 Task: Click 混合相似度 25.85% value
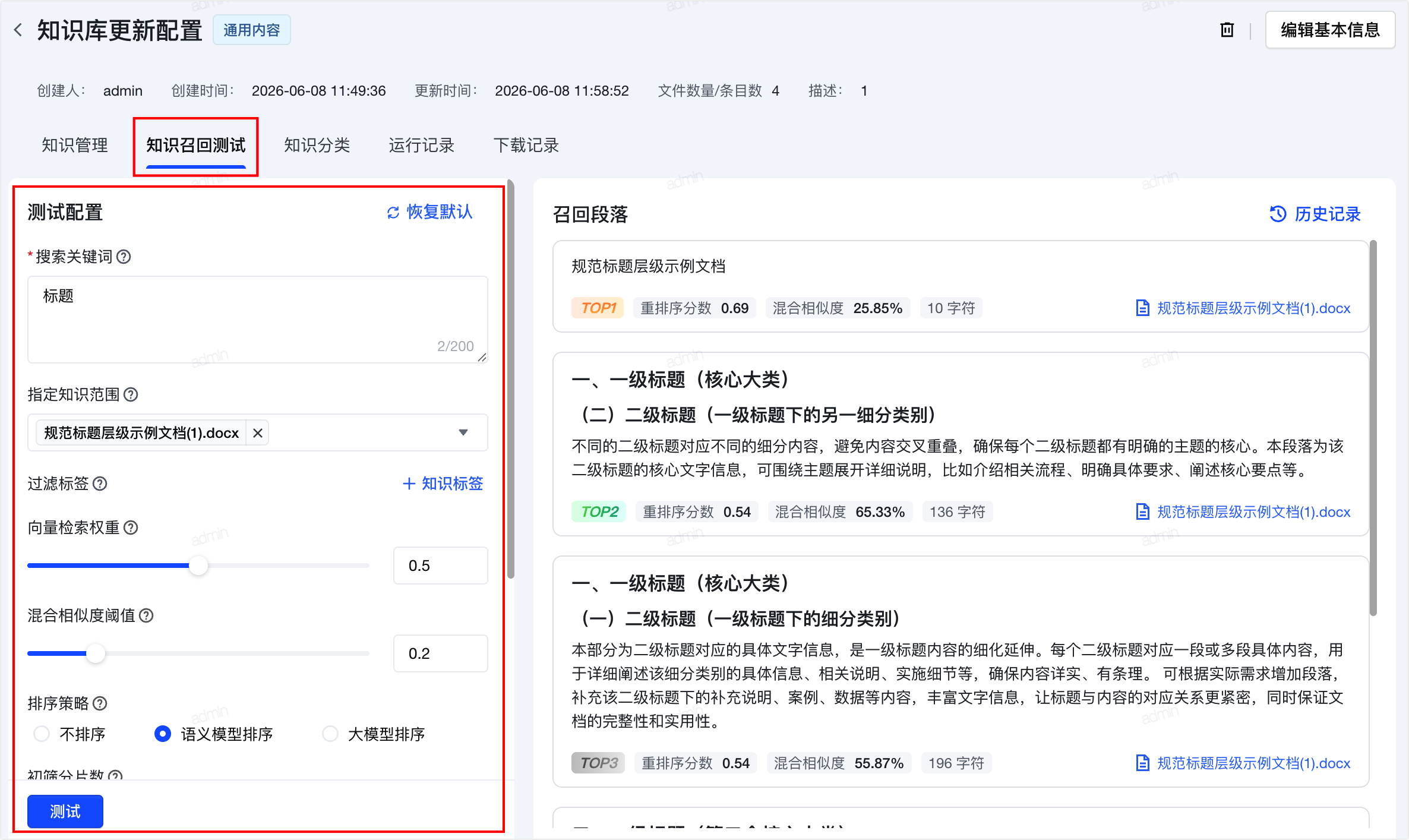pos(878,308)
